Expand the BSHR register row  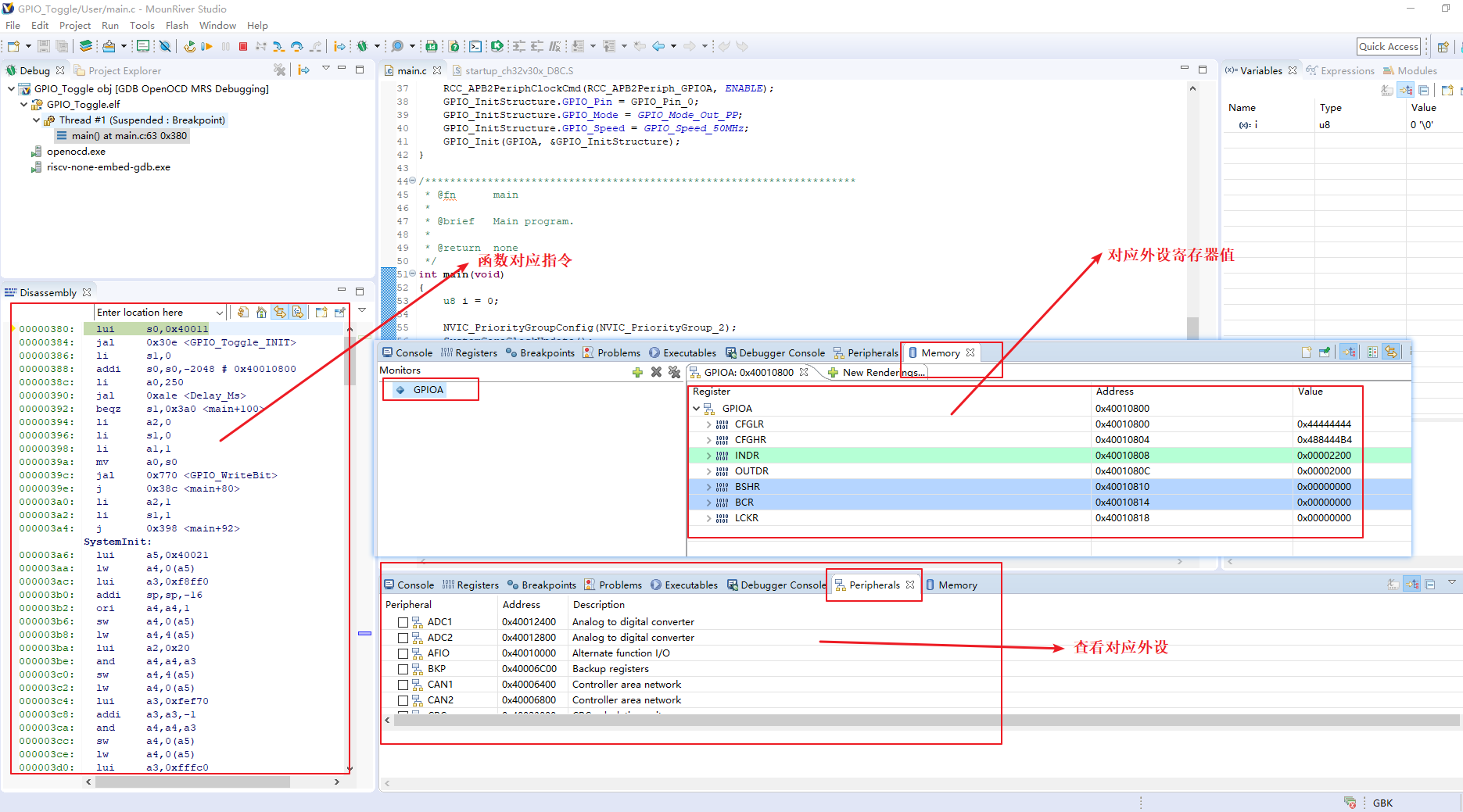[x=708, y=486]
